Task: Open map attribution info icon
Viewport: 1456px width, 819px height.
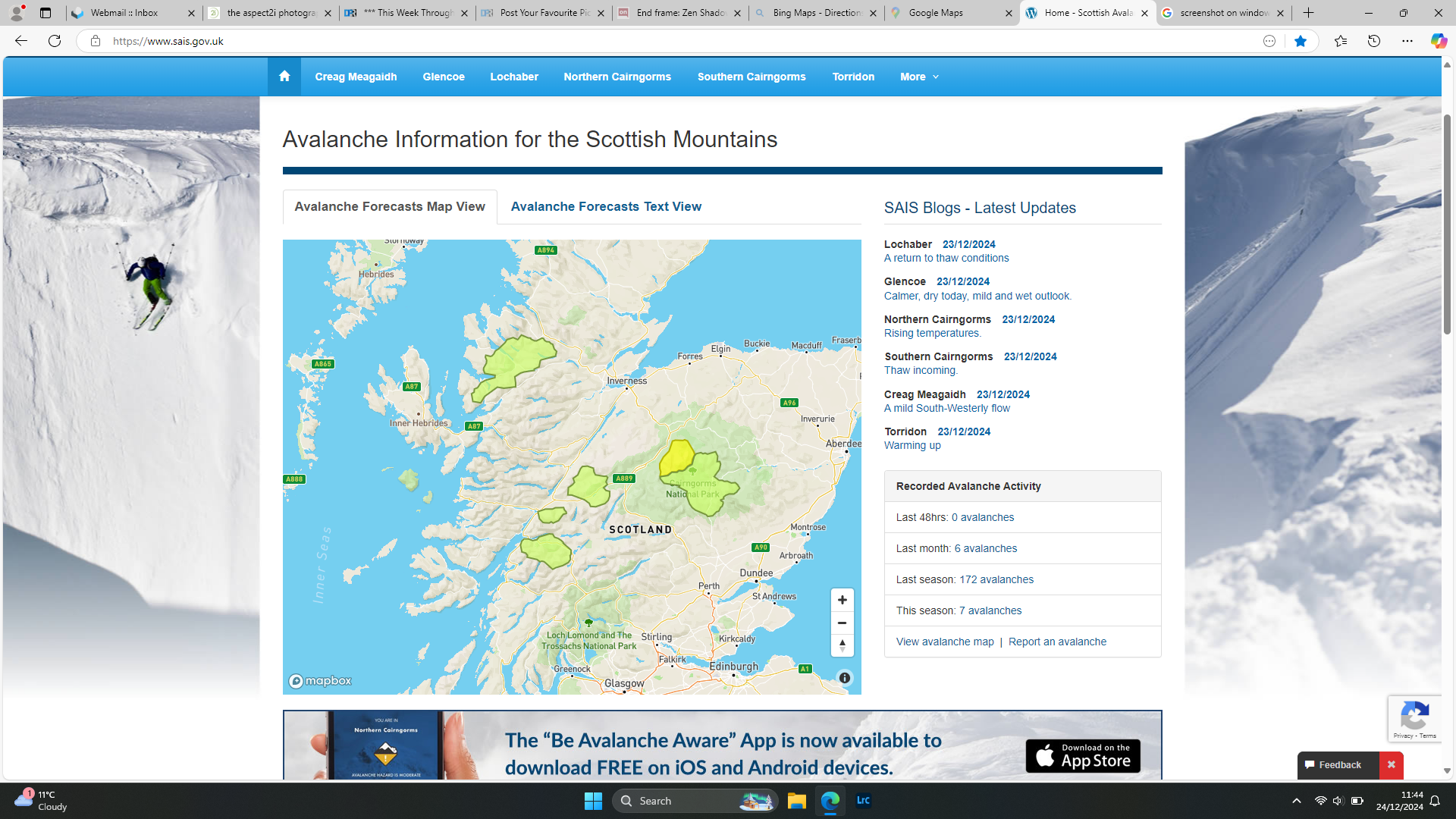Action: point(844,678)
